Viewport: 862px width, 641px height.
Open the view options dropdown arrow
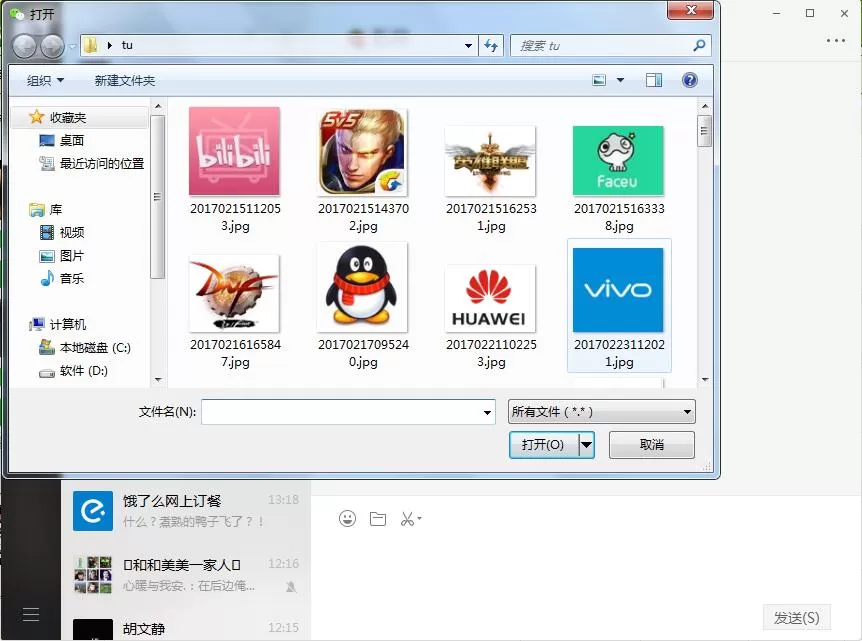[x=620, y=80]
